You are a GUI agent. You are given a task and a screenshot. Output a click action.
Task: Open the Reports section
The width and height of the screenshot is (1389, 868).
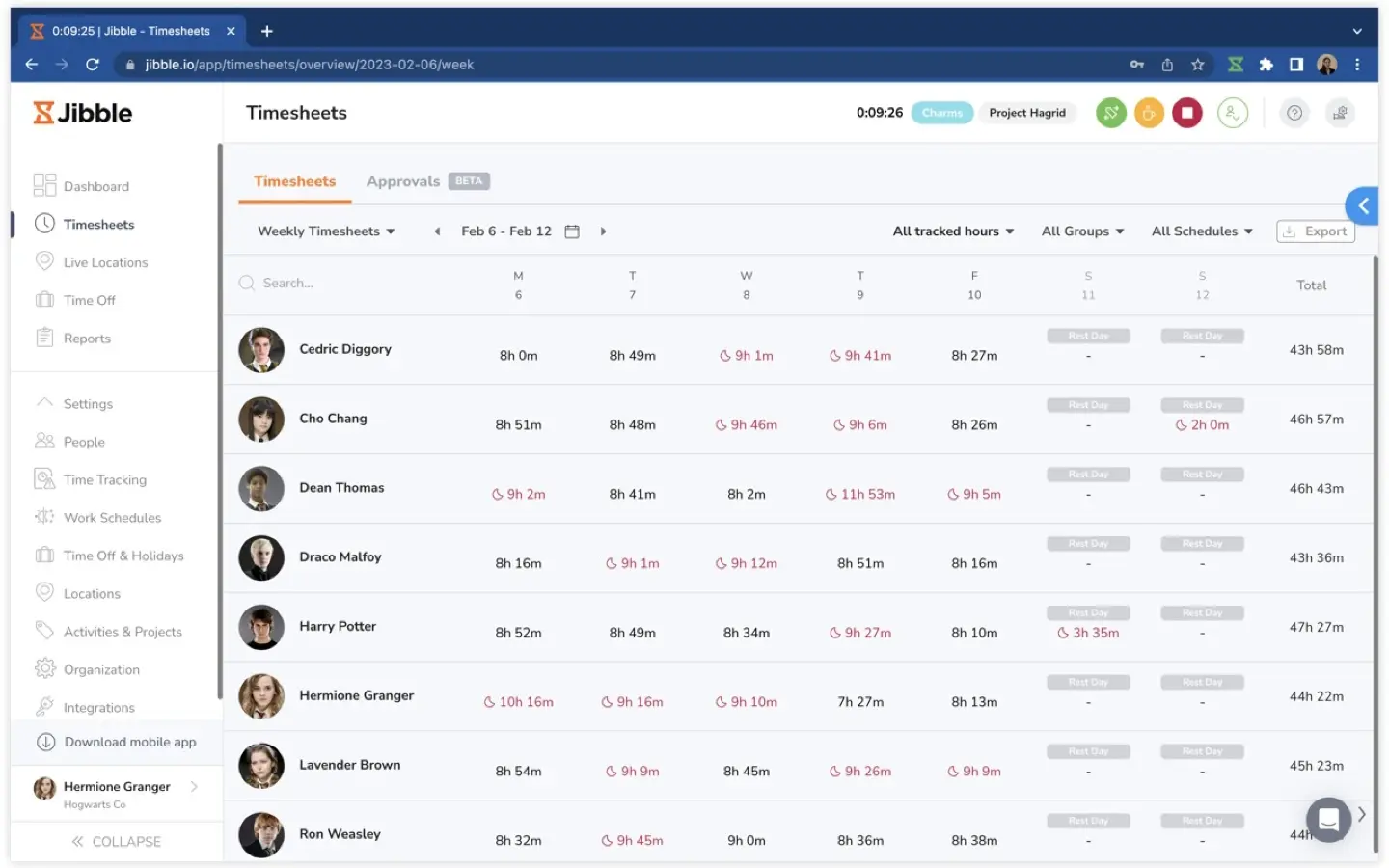[x=86, y=338]
